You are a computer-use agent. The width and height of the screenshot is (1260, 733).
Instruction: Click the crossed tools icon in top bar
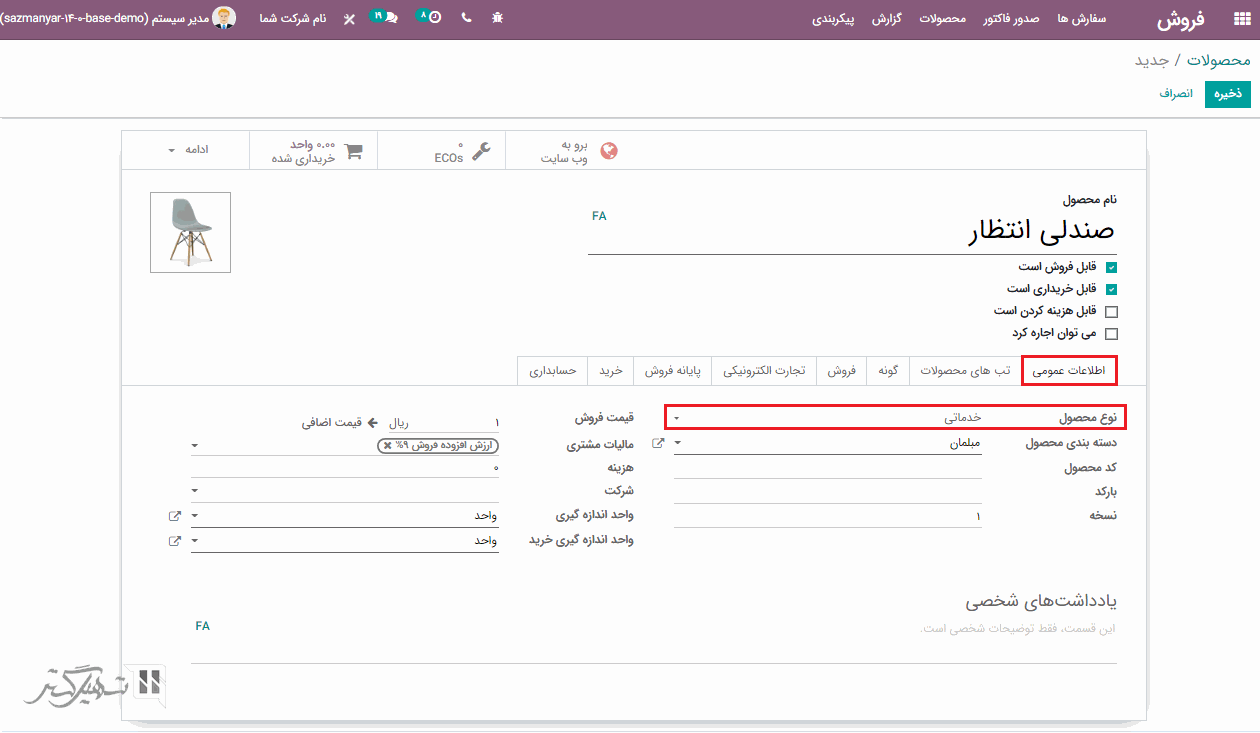tap(349, 19)
